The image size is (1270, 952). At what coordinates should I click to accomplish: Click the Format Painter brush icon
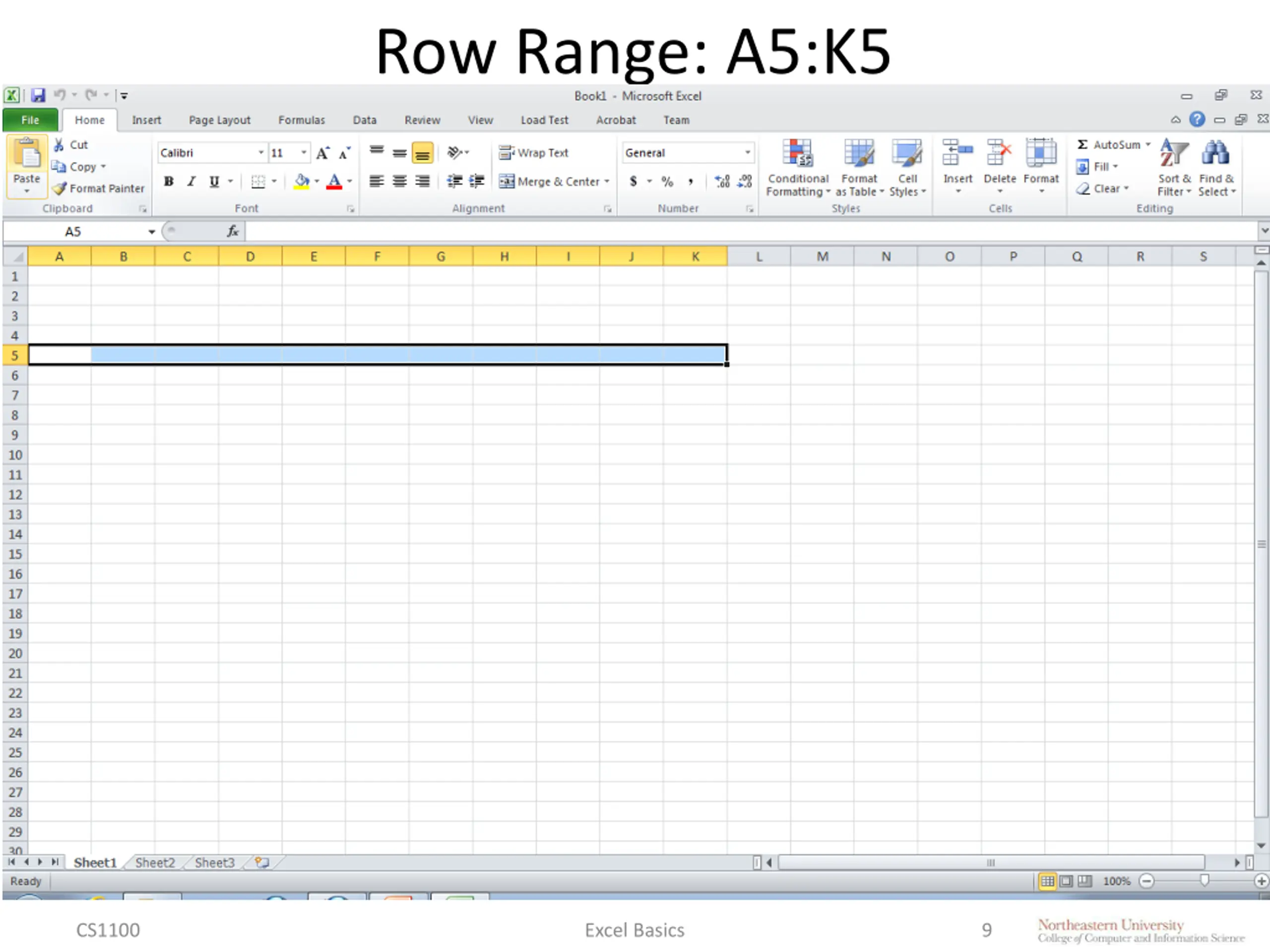(59, 188)
